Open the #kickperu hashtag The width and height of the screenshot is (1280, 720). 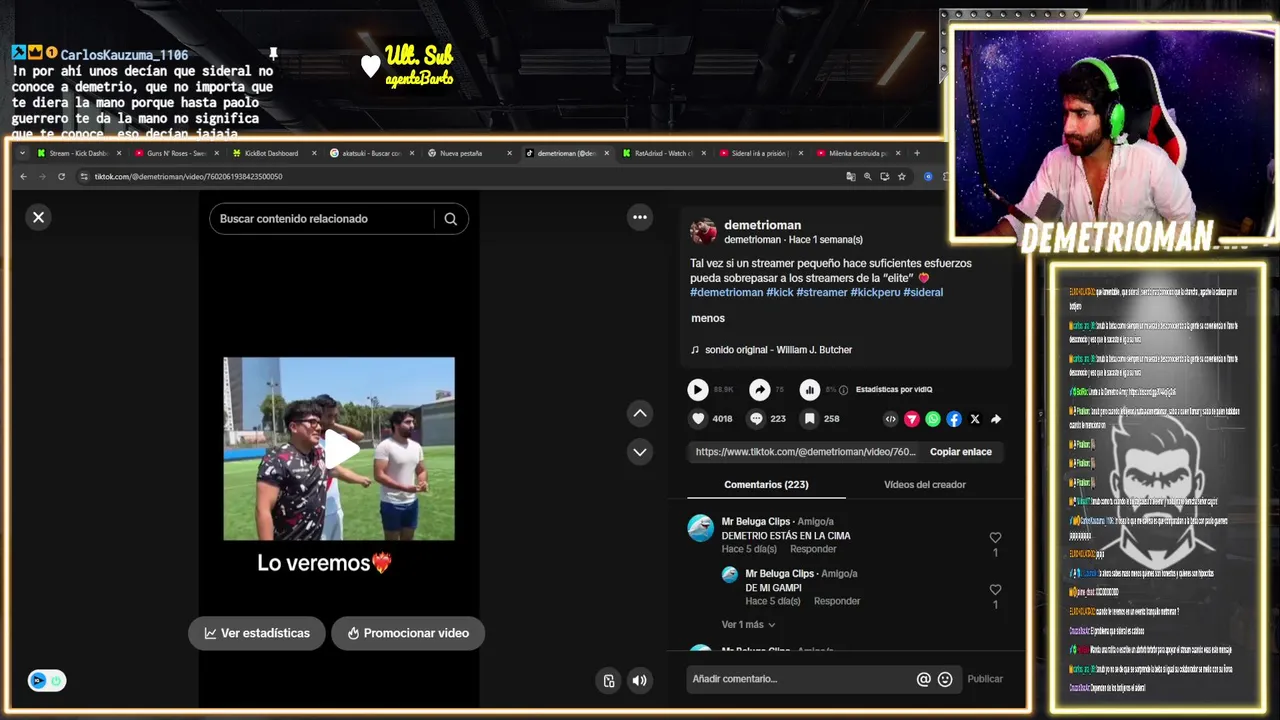(875, 292)
